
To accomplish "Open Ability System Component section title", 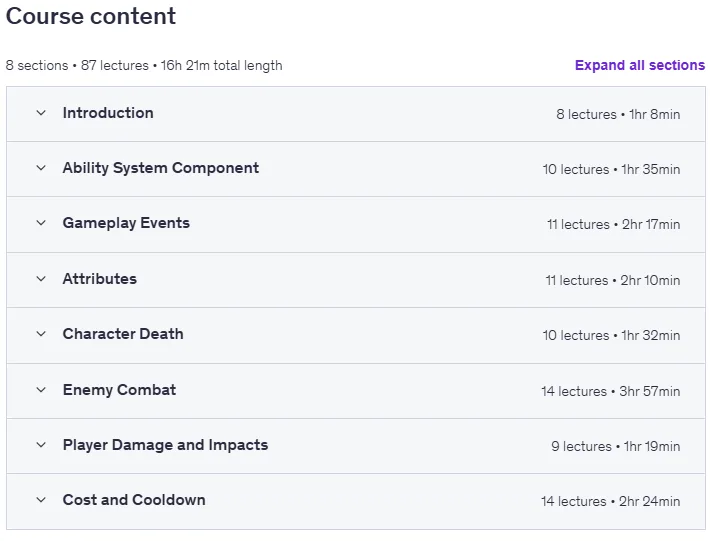I will tap(161, 168).
